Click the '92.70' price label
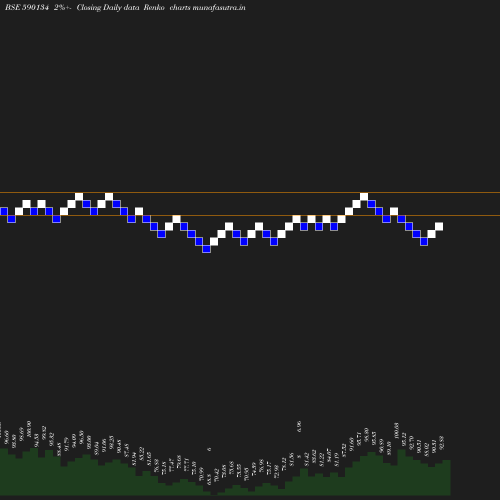The image size is (500, 500). 411,443
